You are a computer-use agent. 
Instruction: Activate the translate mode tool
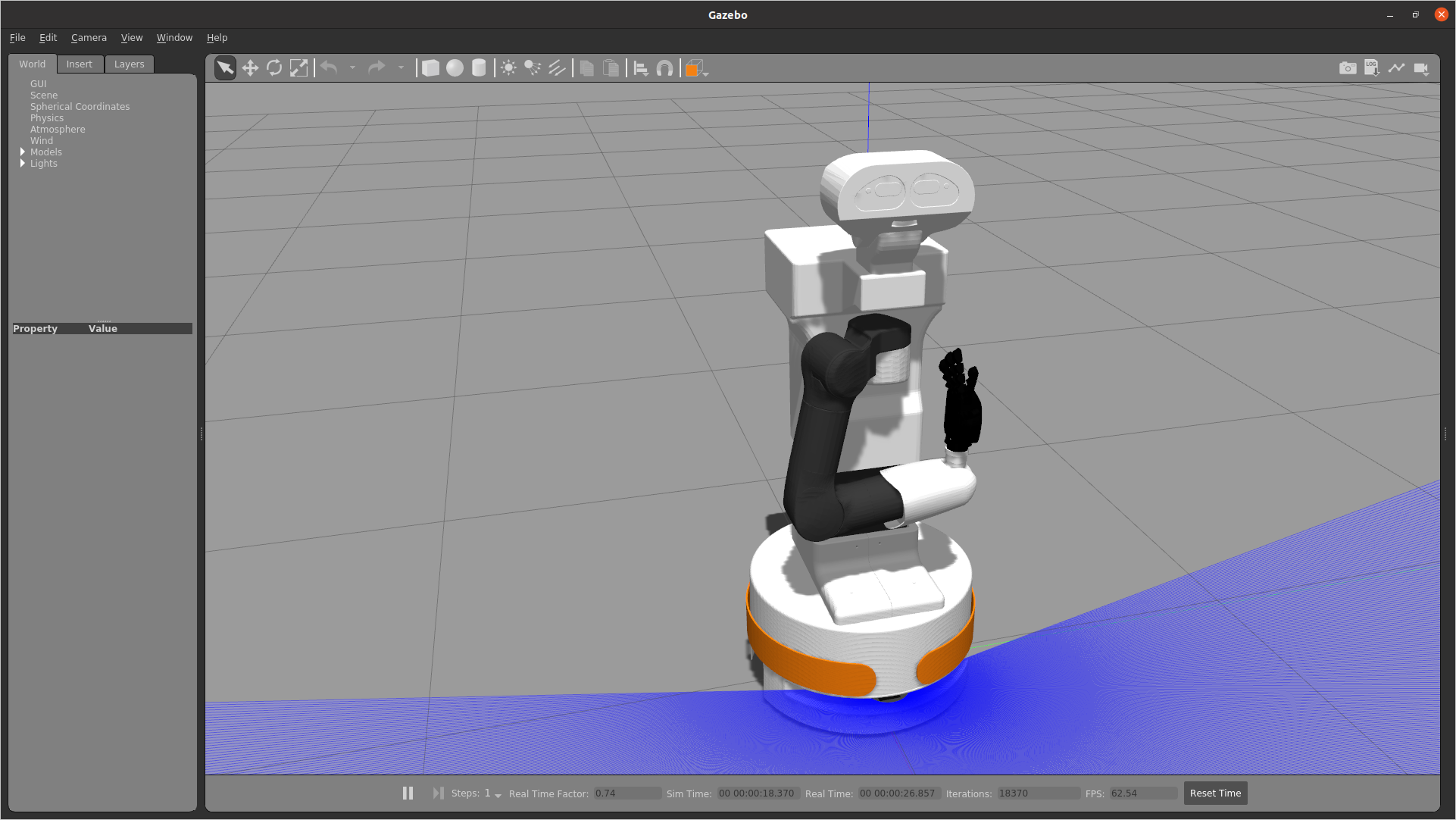[250, 68]
